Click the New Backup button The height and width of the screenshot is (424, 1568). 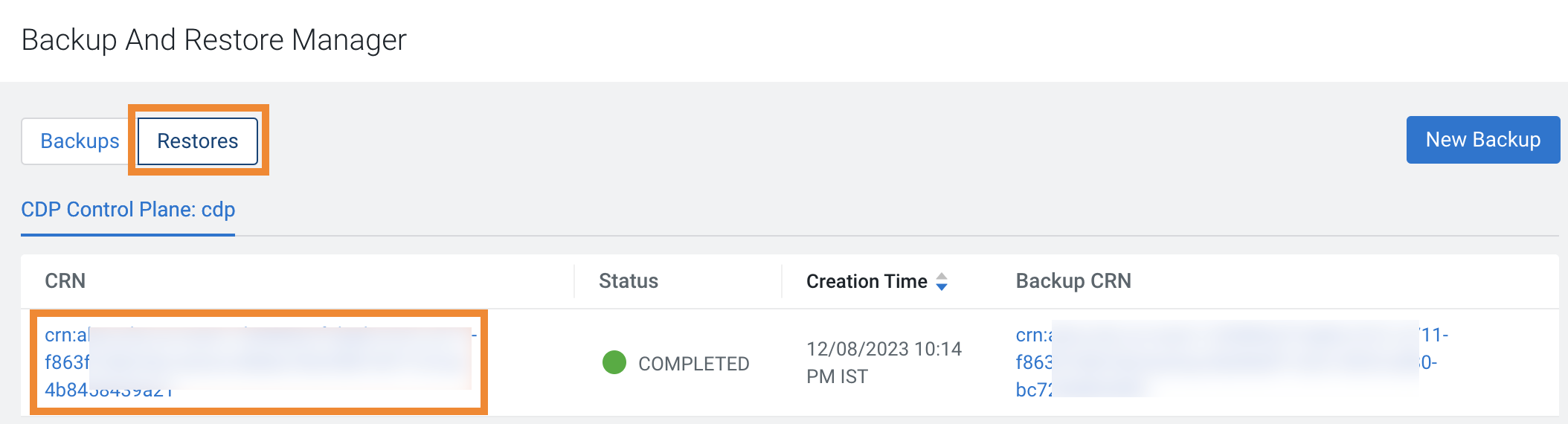(x=1482, y=140)
